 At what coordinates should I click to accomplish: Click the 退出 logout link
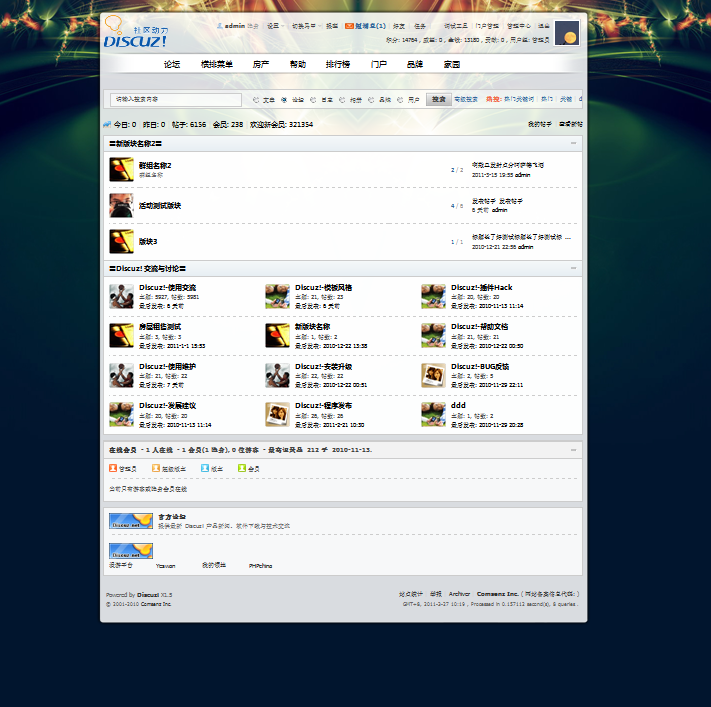pos(544,26)
